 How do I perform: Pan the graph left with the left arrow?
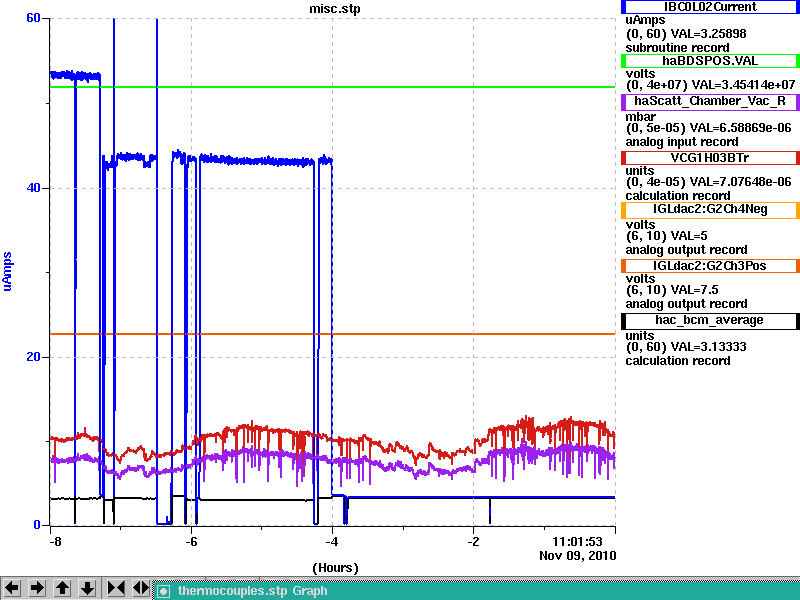[12, 588]
